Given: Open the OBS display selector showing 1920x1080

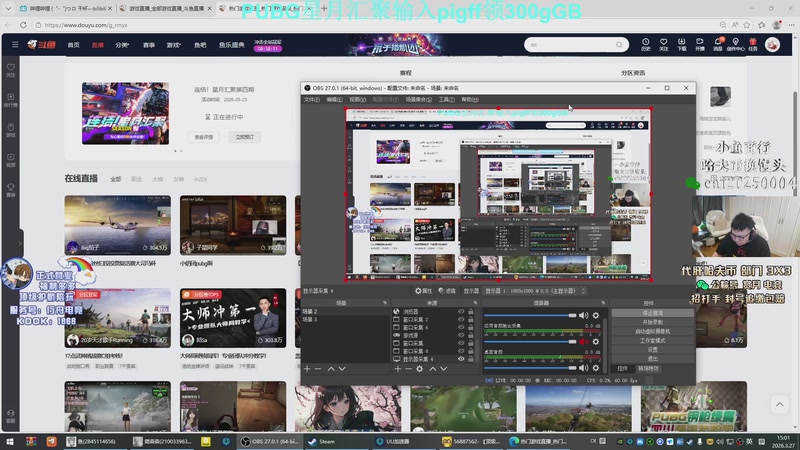Looking at the screenshot, I should pyautogui.click(x=534, y=291).
